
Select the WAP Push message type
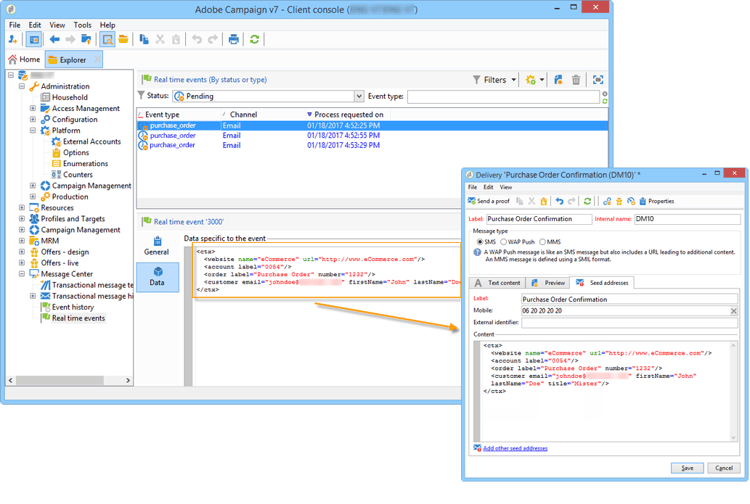coord(503,242)
